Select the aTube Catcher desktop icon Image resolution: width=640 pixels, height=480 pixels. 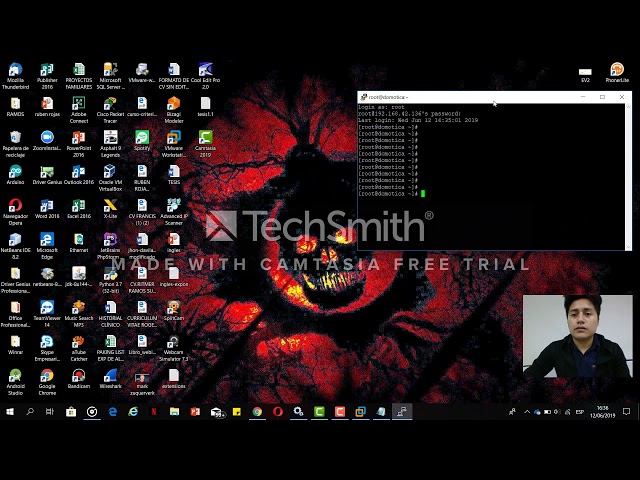tap(78, 348)
